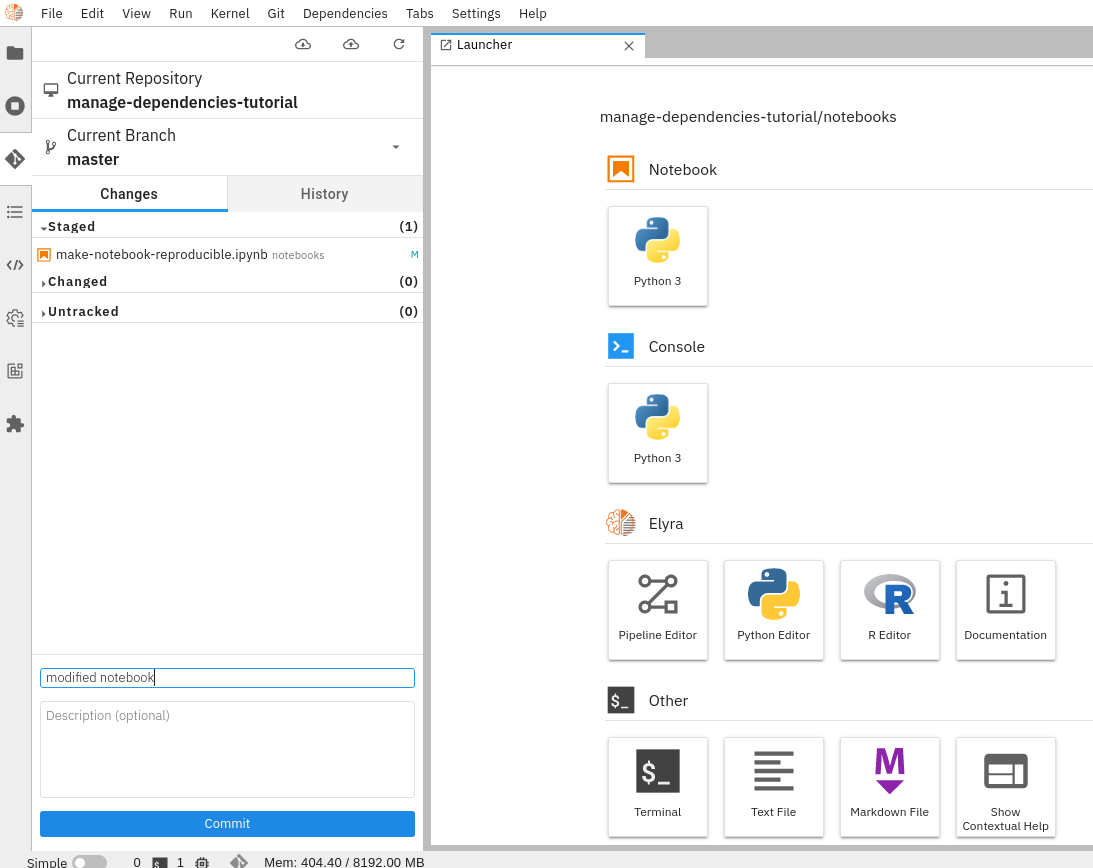Expand the Changed section

(44, 282)
